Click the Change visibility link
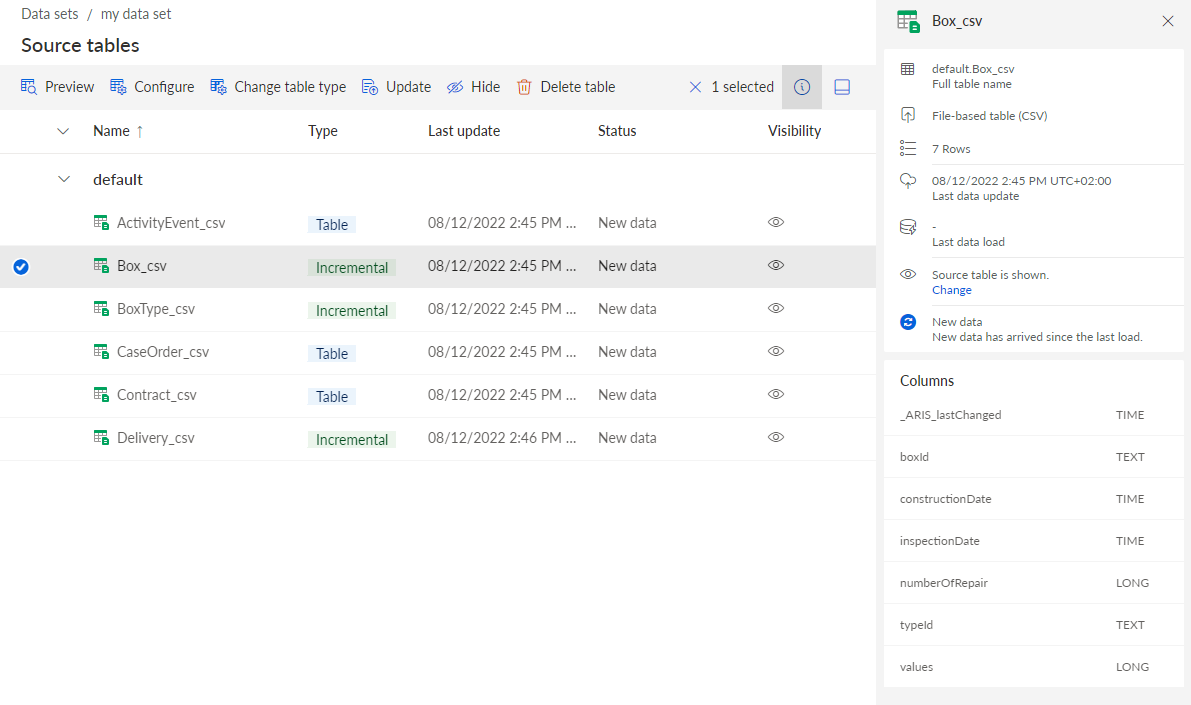1191x705 pixels. coord(952,290)
